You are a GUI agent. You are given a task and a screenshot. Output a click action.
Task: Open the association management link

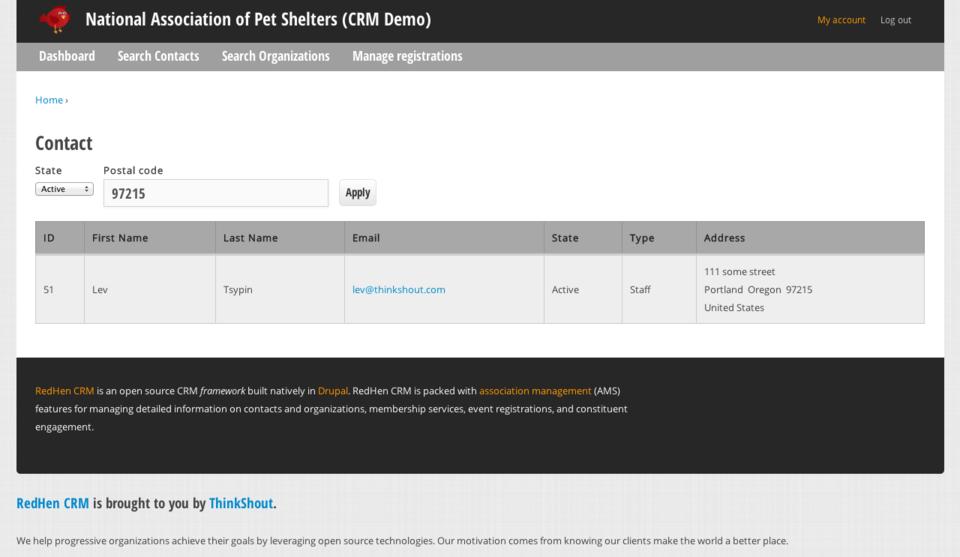click(535, 391)
